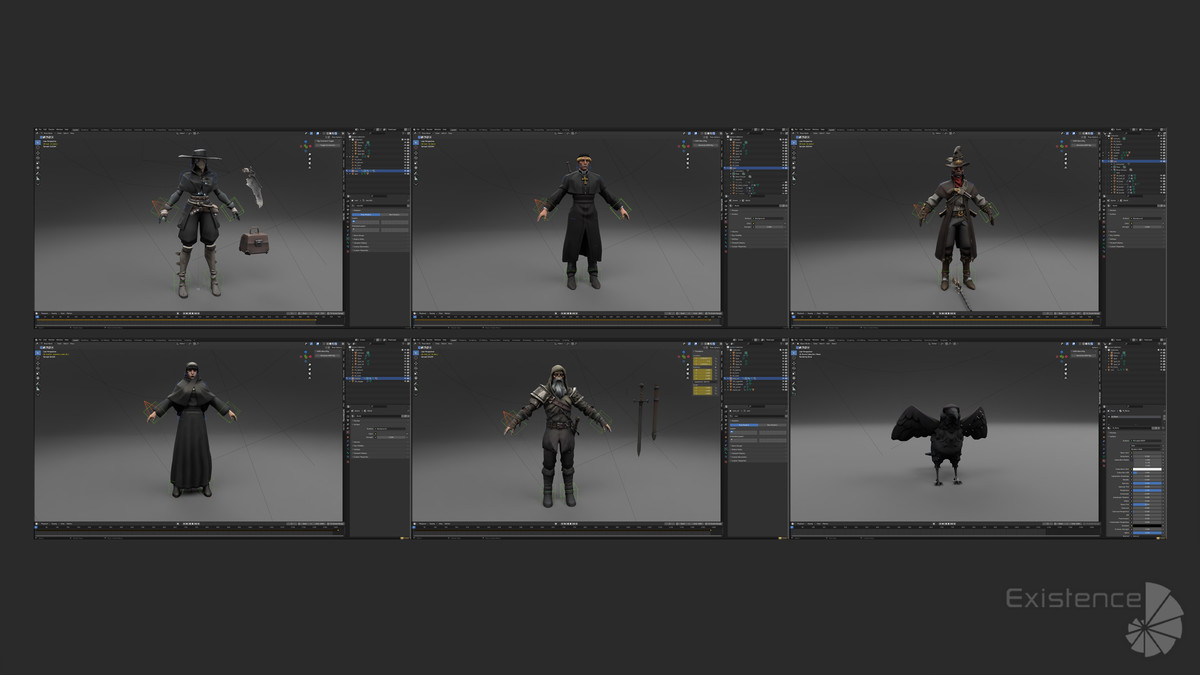Select the brown scabbard beside hooded warrior
The image size is (1200, 675).
tap(655, 412)
